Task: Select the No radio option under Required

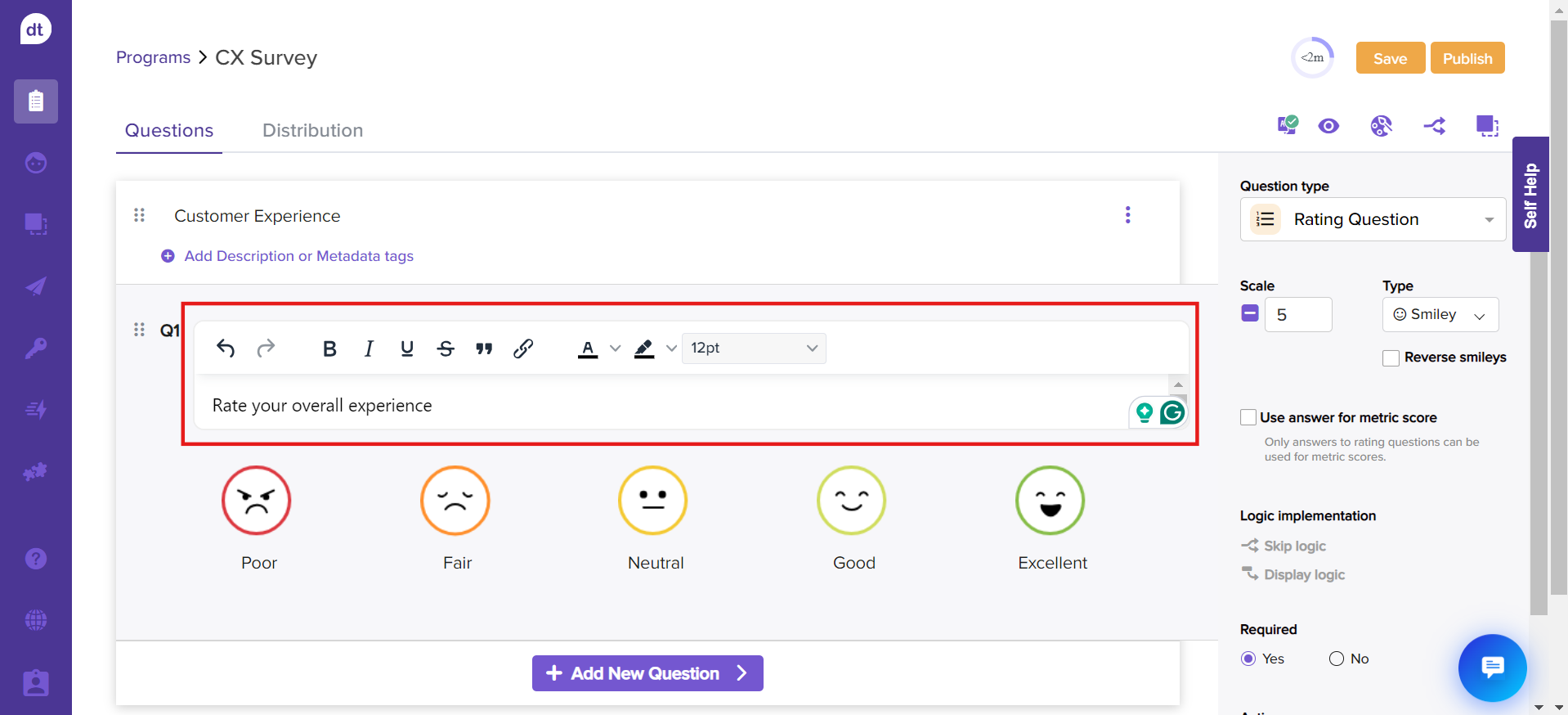Action: (1337, 659)
